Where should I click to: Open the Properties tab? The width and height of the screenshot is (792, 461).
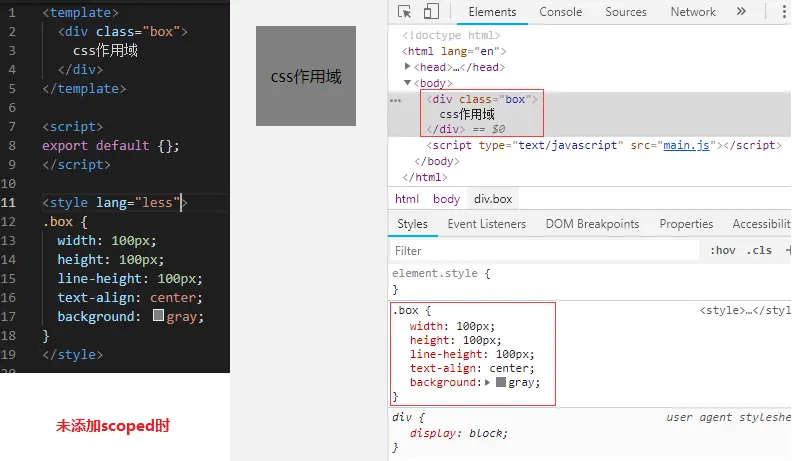[x=686, y=224]
